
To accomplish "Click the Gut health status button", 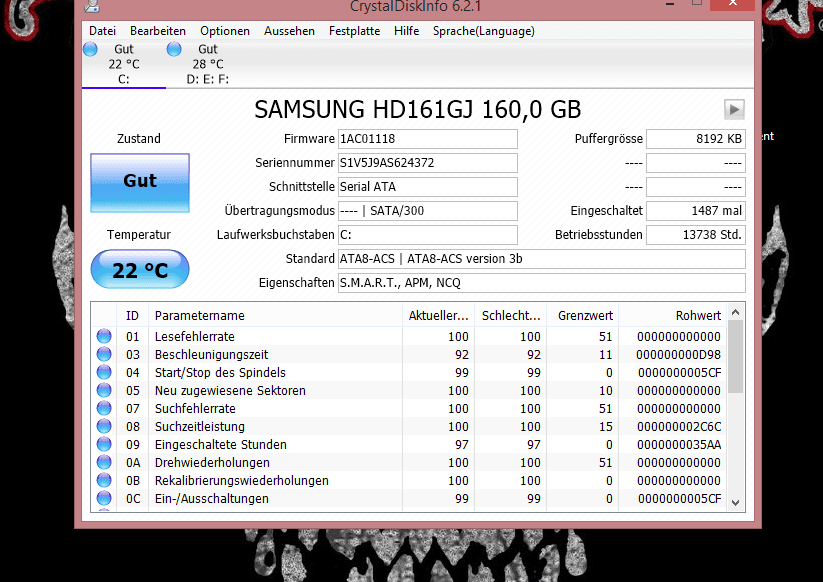I will click(140, 183).
